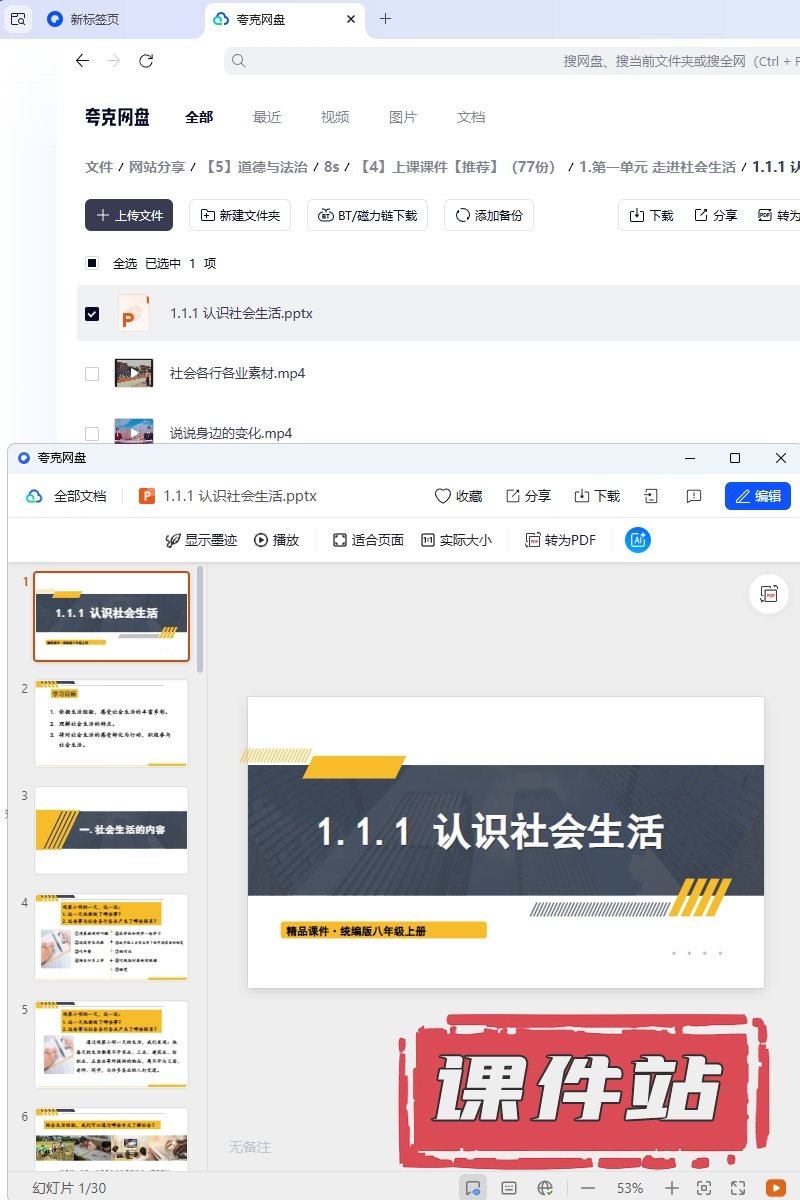Click the 收藏 heart icon

(442, 496)
